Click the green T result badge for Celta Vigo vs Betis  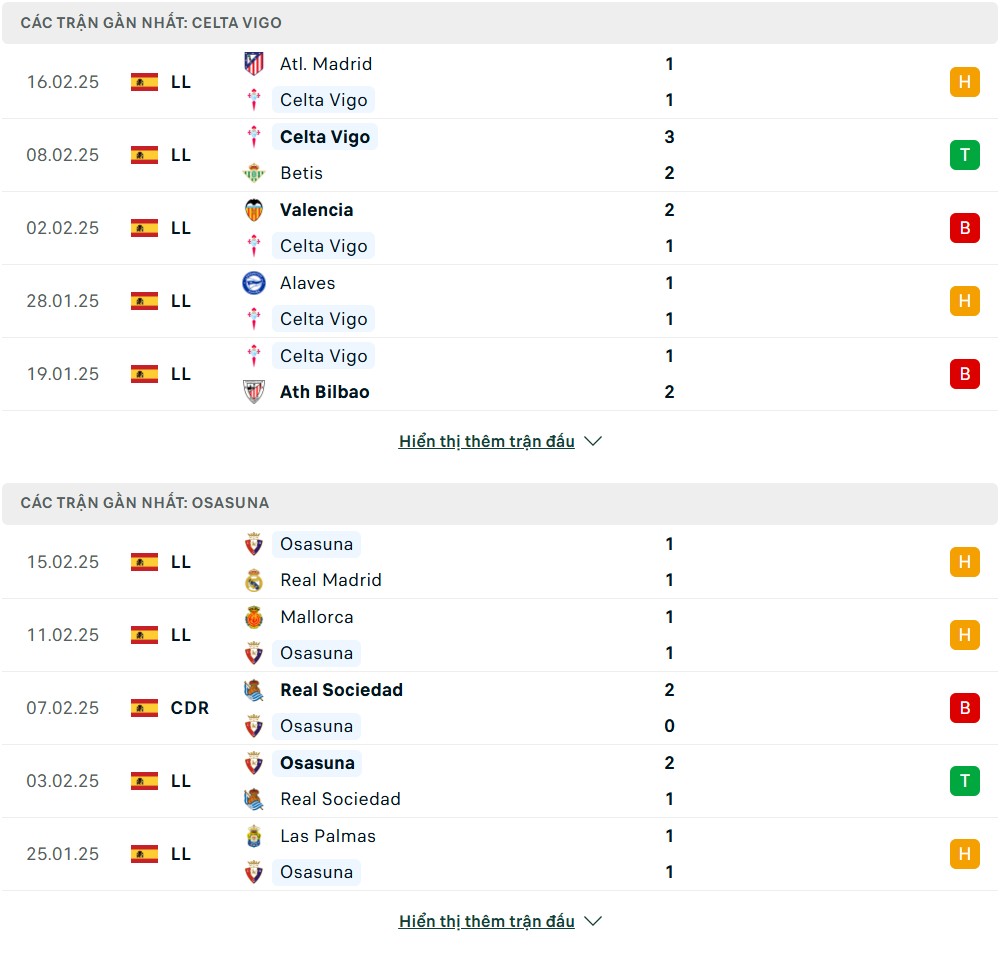[964, 155]
